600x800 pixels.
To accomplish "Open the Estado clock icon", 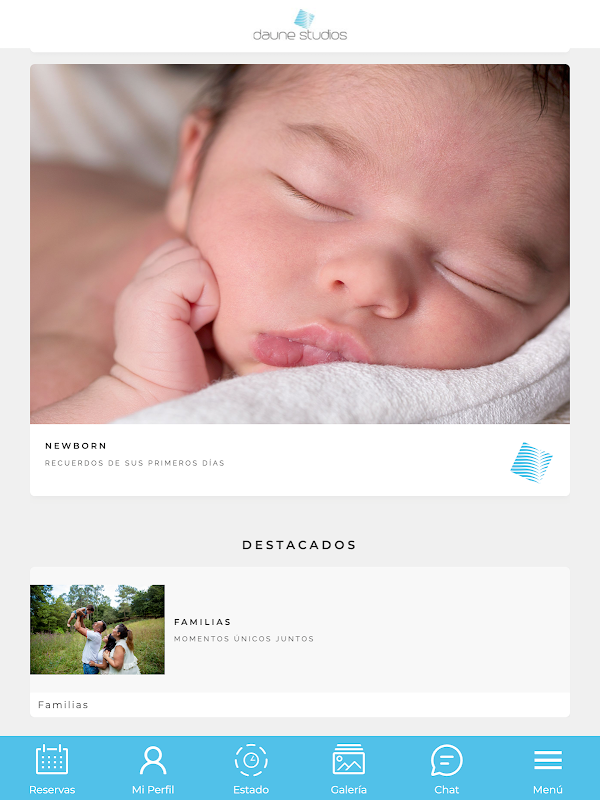I will 251,760.
